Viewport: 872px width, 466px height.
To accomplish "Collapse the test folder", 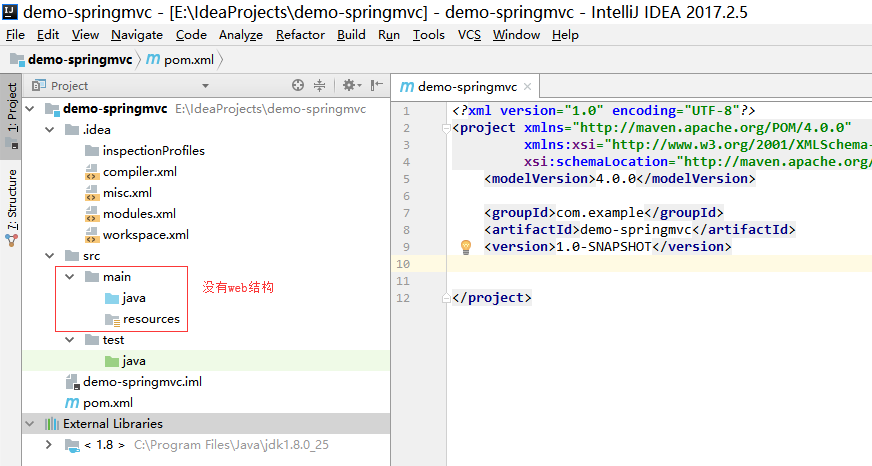I will (70, 340).
